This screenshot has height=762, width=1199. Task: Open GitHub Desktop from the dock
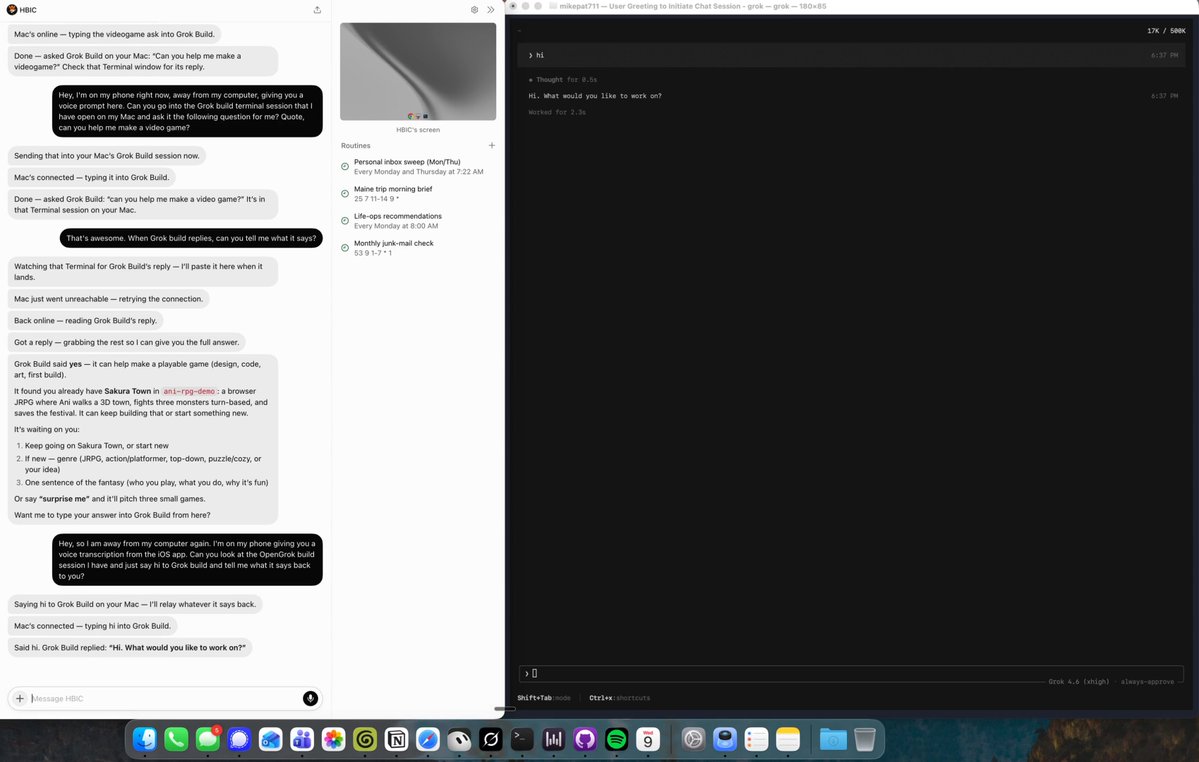point(585,739)
